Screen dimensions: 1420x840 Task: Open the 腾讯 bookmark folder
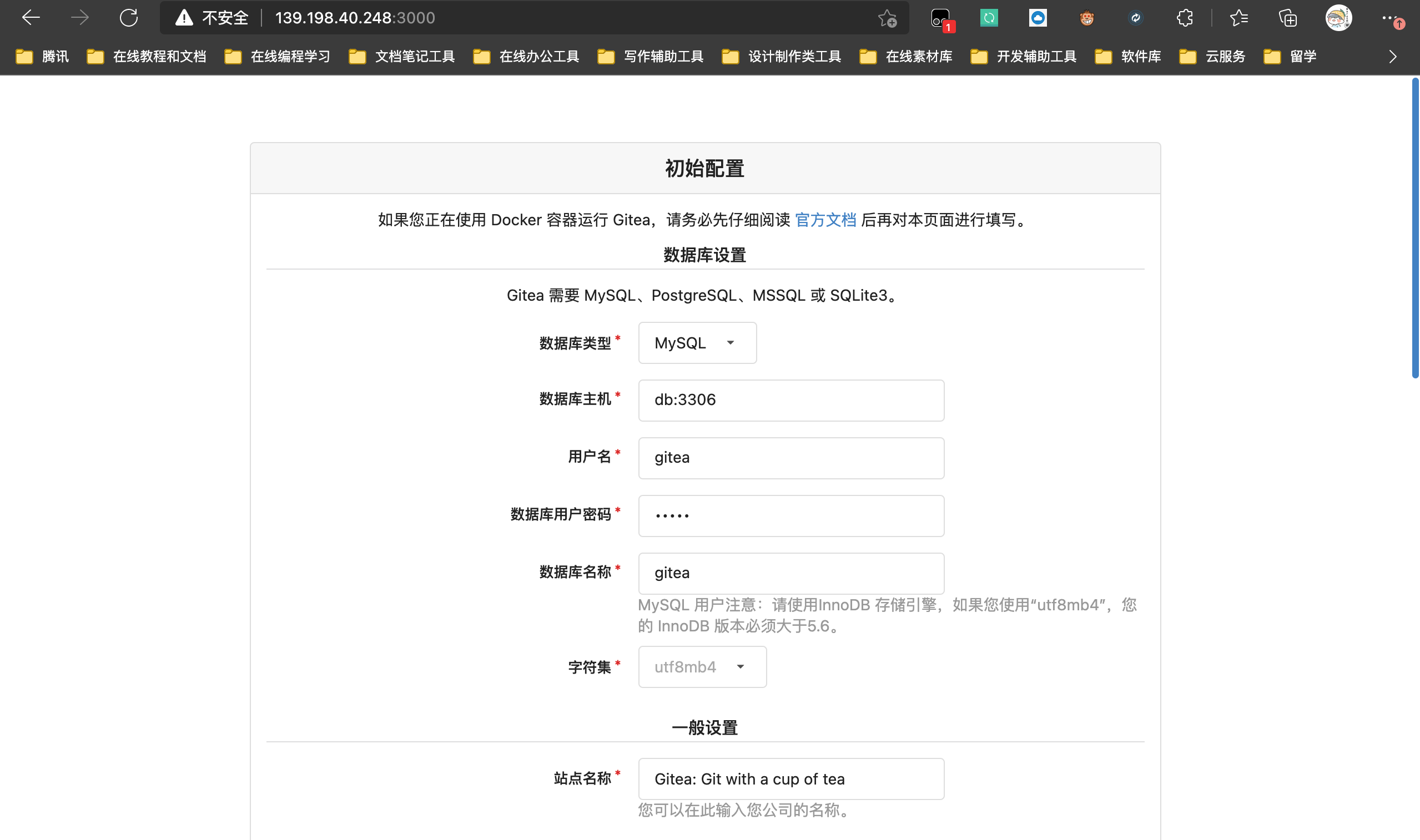[42, 57]
